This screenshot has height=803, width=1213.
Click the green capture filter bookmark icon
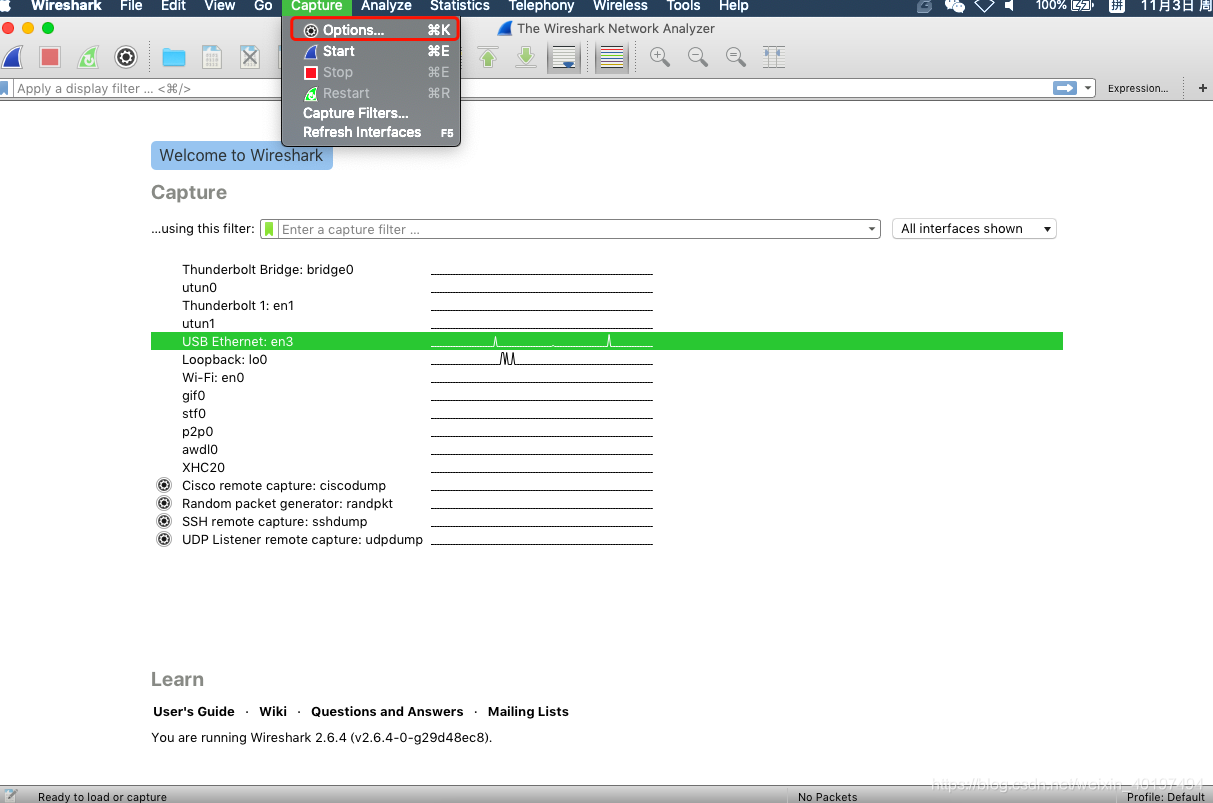(269, 229)
